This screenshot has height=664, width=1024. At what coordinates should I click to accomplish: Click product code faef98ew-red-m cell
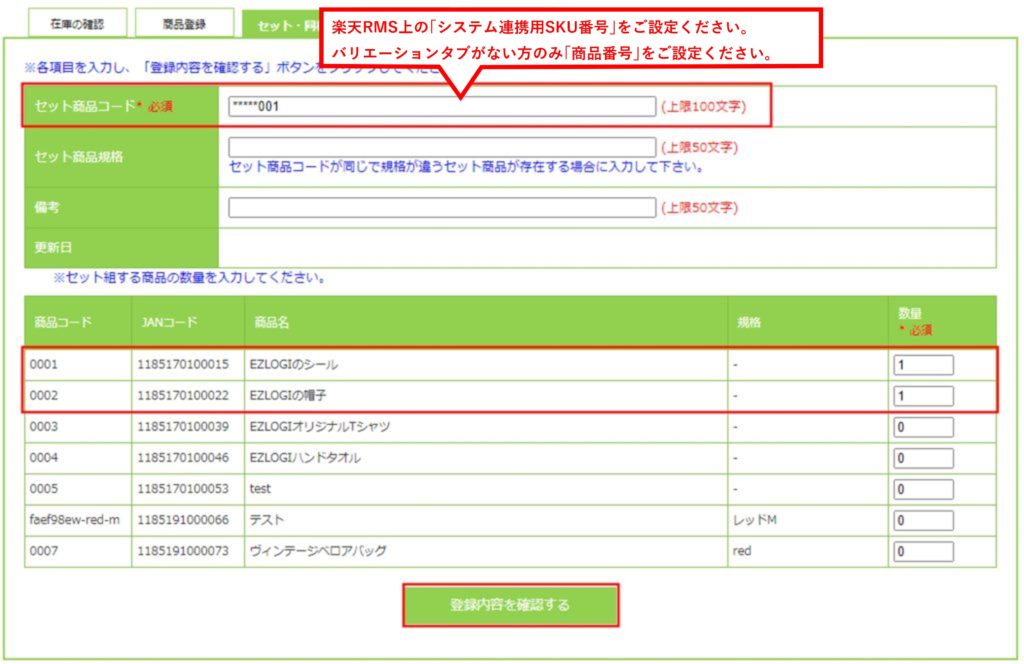pyautogui.click(x=73, y=520)
